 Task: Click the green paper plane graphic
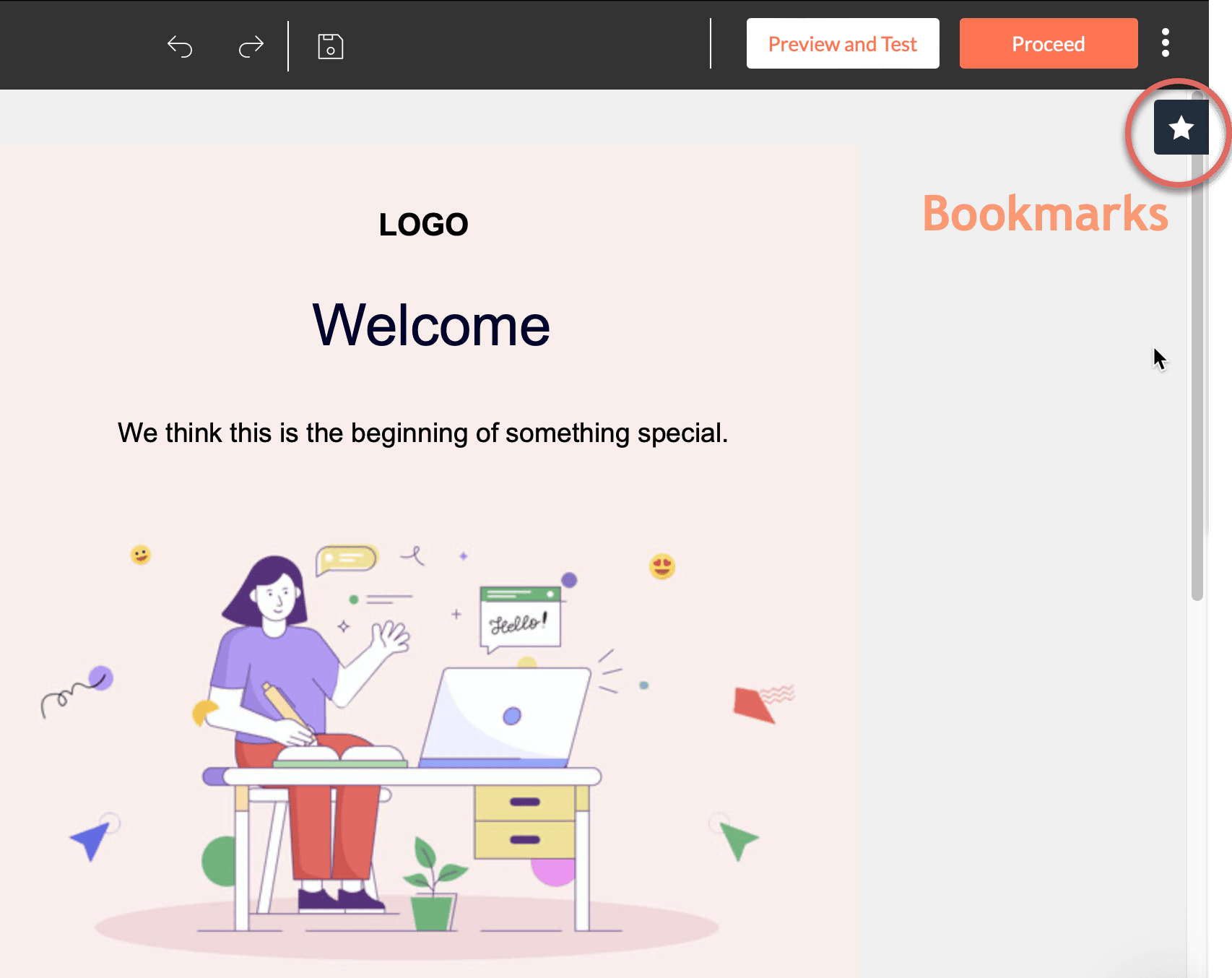coord(738,839)
